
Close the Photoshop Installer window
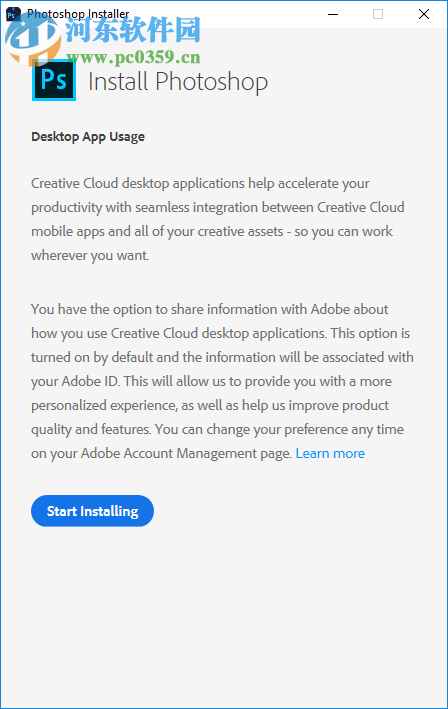click(x=424, y=14)
